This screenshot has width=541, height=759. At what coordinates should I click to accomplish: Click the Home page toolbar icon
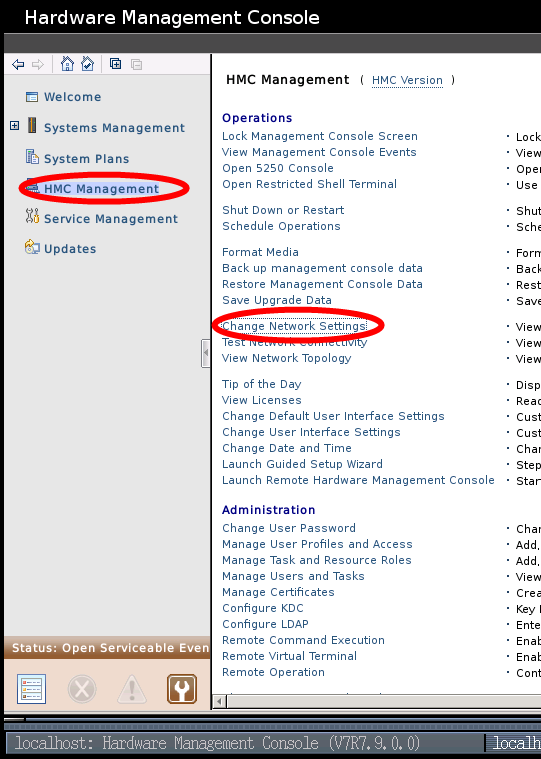pyautogui.click(x=67, y=63)
